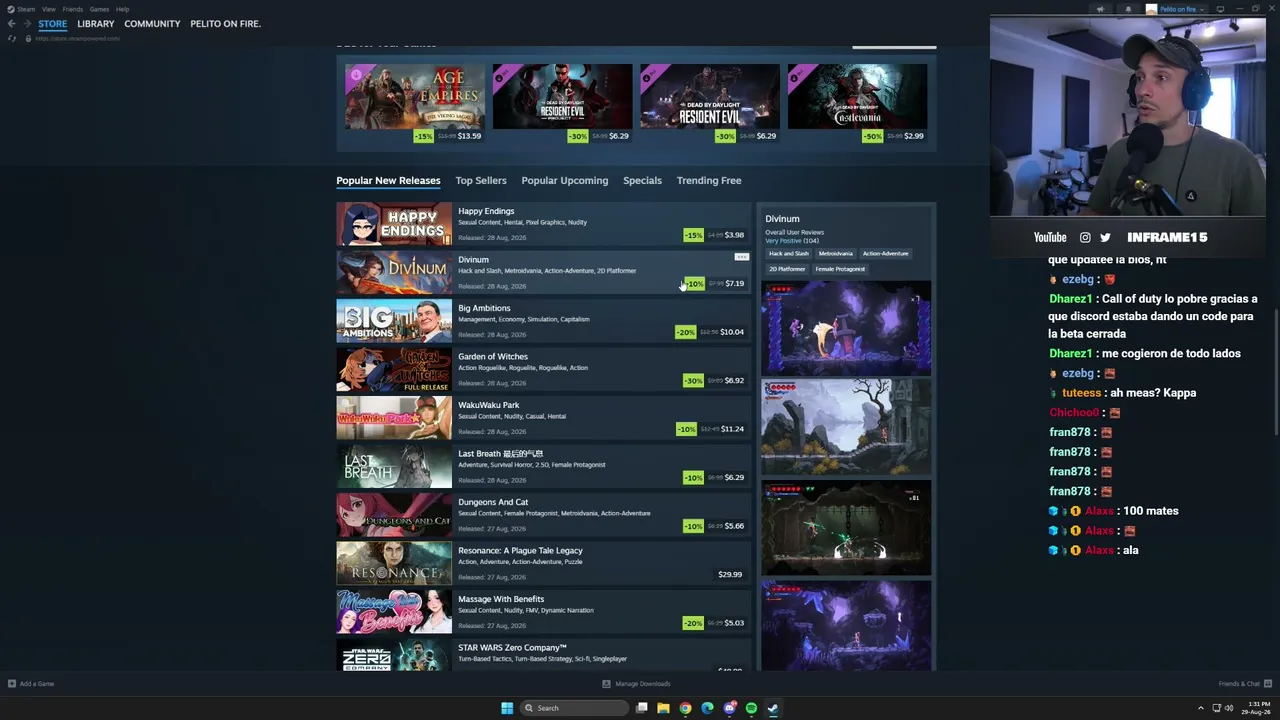The height and width of the screenshot is (720, 1280).
Task: Open the Steam notifications bell
Action: (1128, 9)
